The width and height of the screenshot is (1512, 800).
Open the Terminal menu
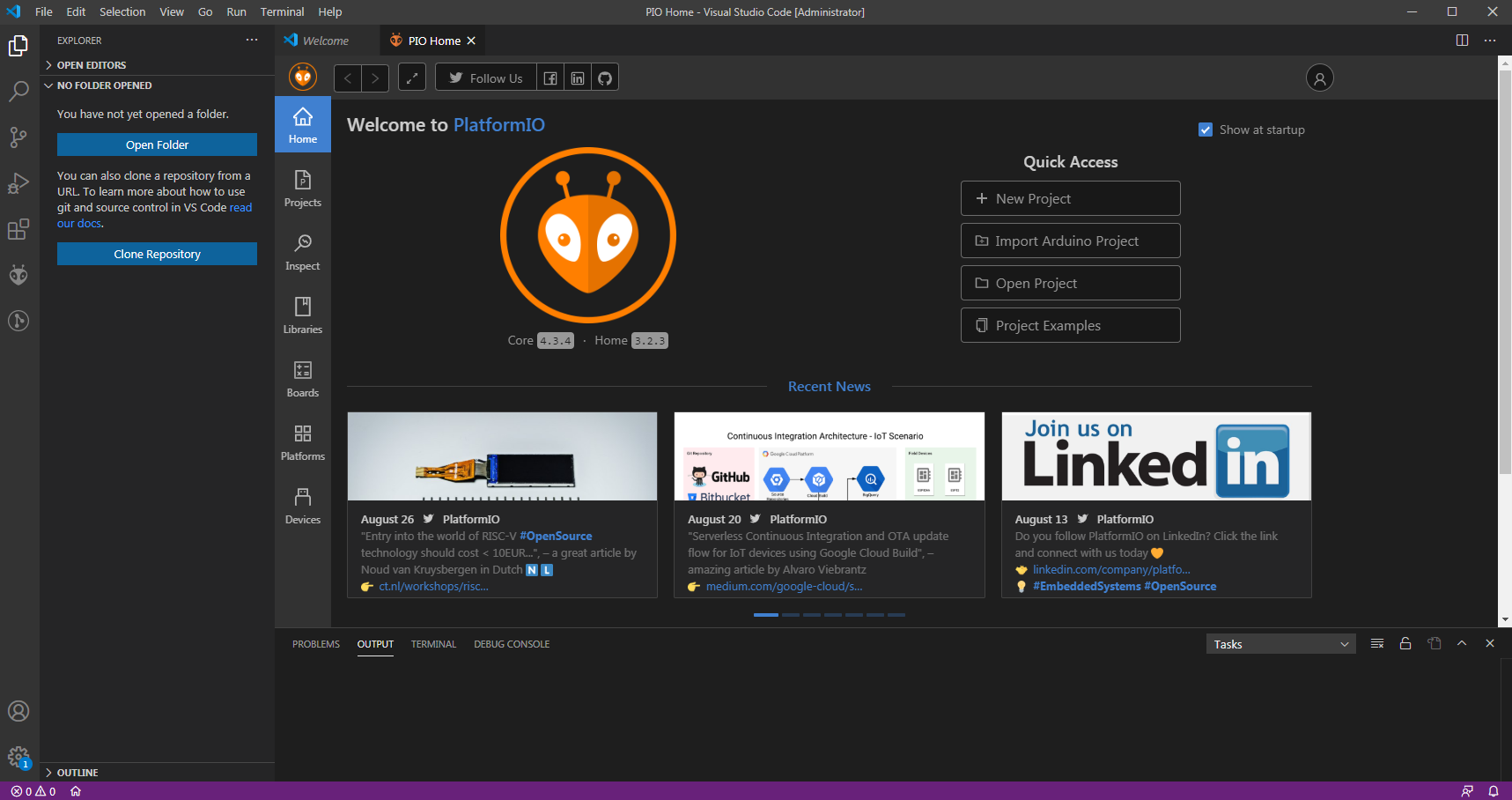click(x=282, y=12)
